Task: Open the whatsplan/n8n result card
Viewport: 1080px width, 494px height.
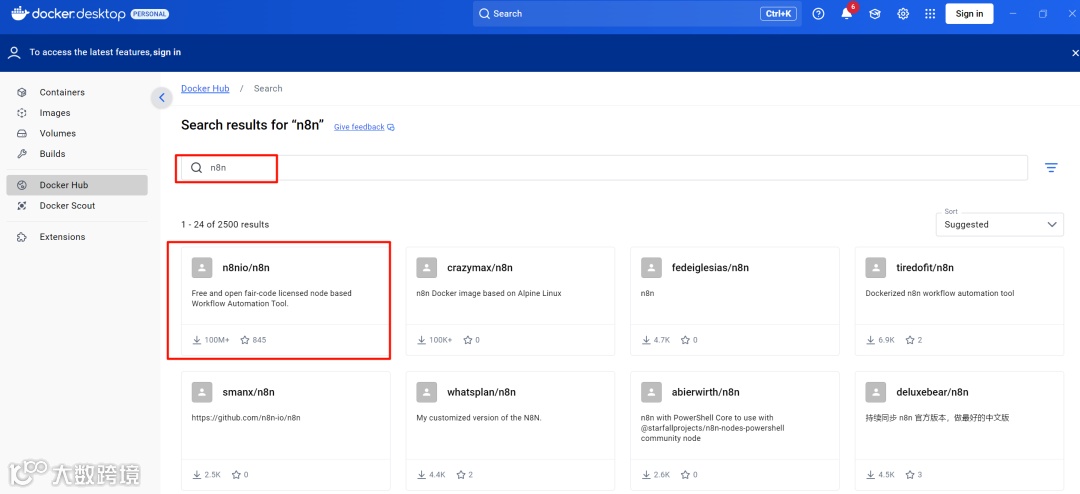Action: 510,433
